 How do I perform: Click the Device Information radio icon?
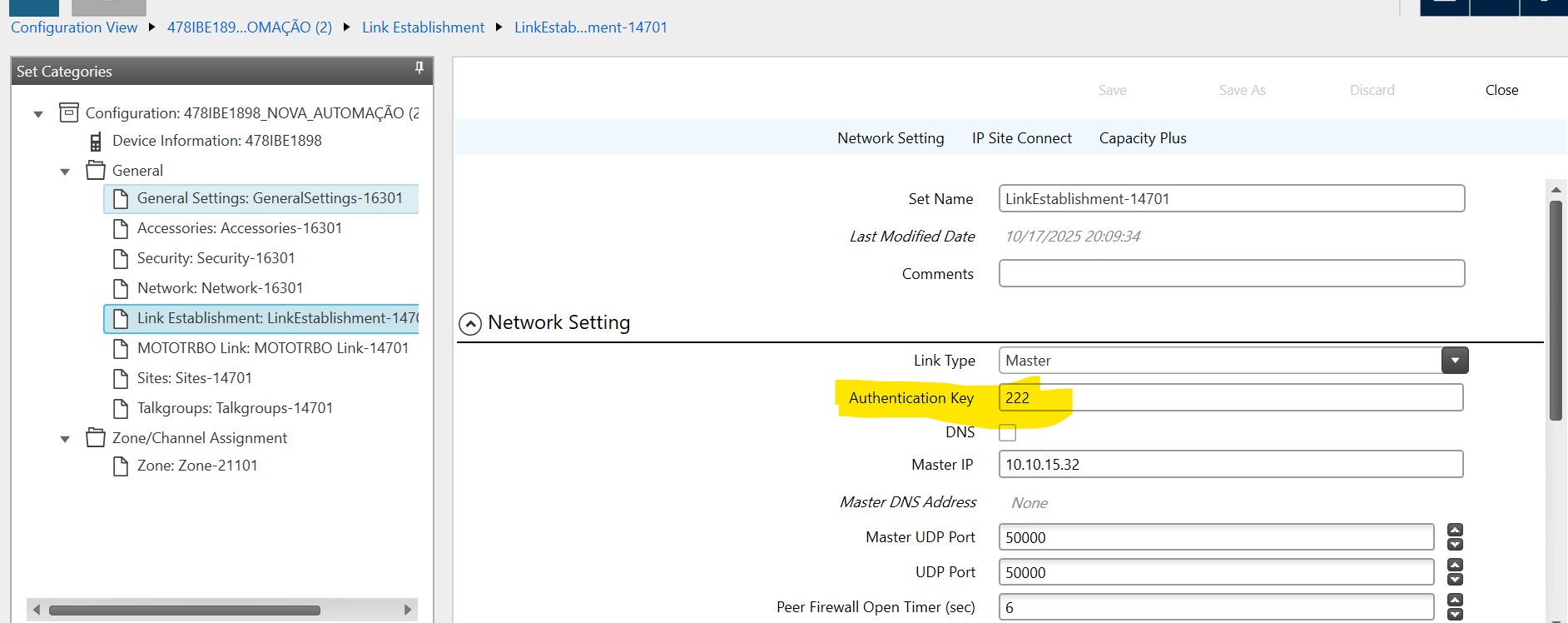point(96,142)
